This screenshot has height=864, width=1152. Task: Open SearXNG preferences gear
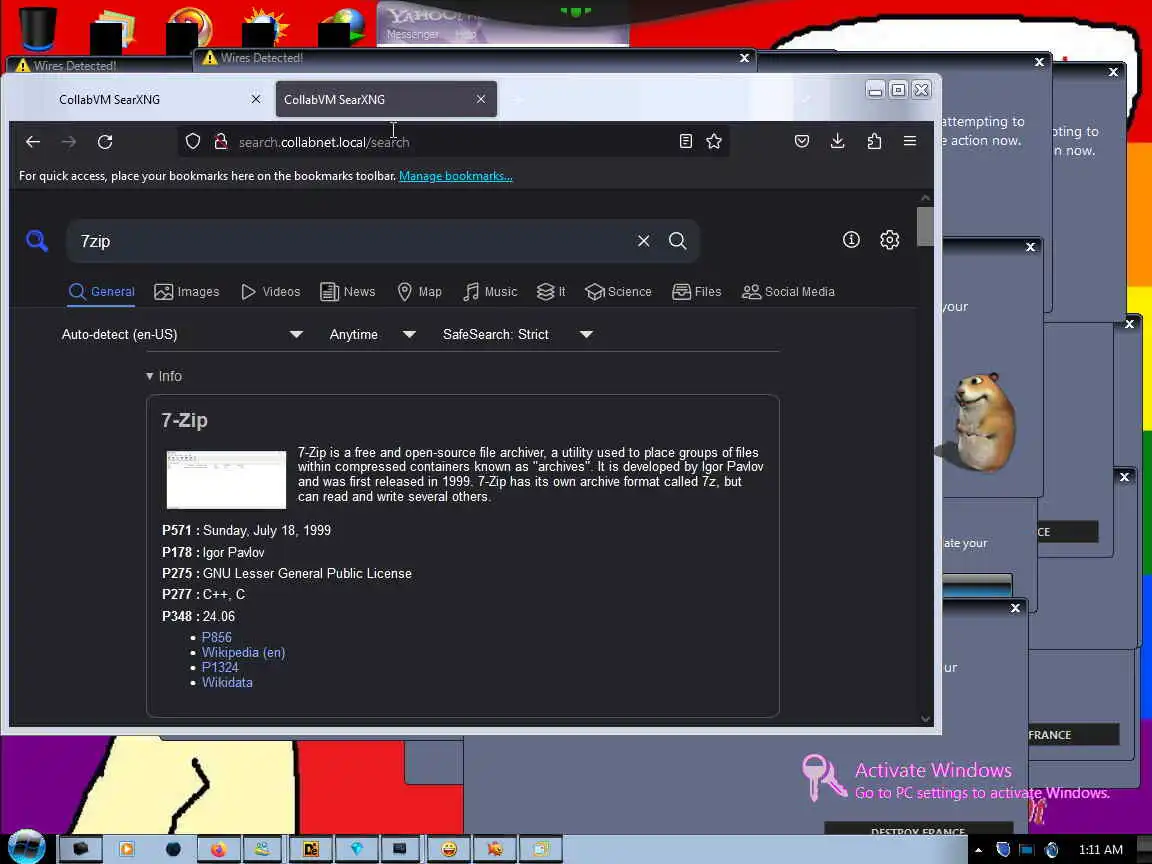click(x=890, y=240)
